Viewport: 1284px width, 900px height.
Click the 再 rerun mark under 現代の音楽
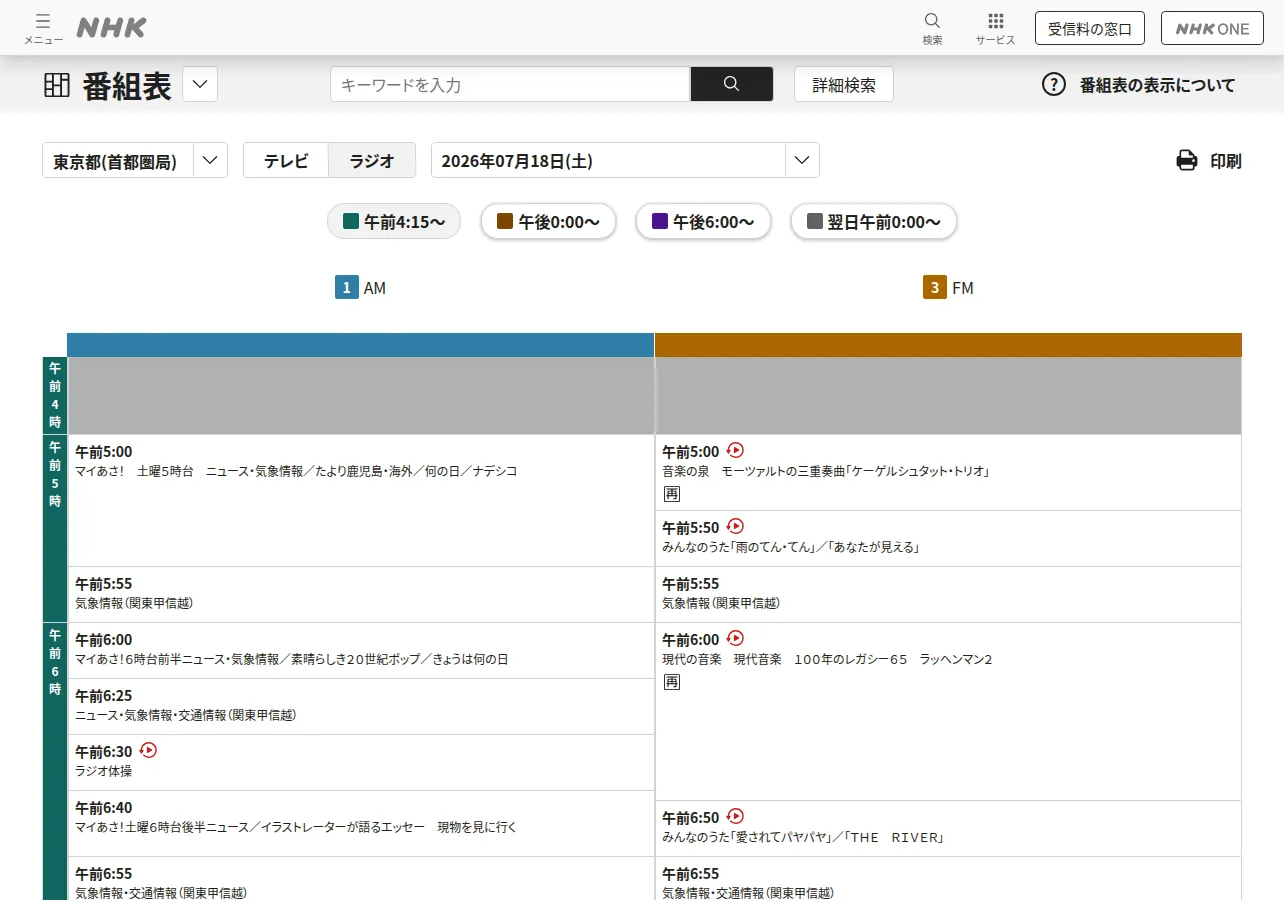672,682
